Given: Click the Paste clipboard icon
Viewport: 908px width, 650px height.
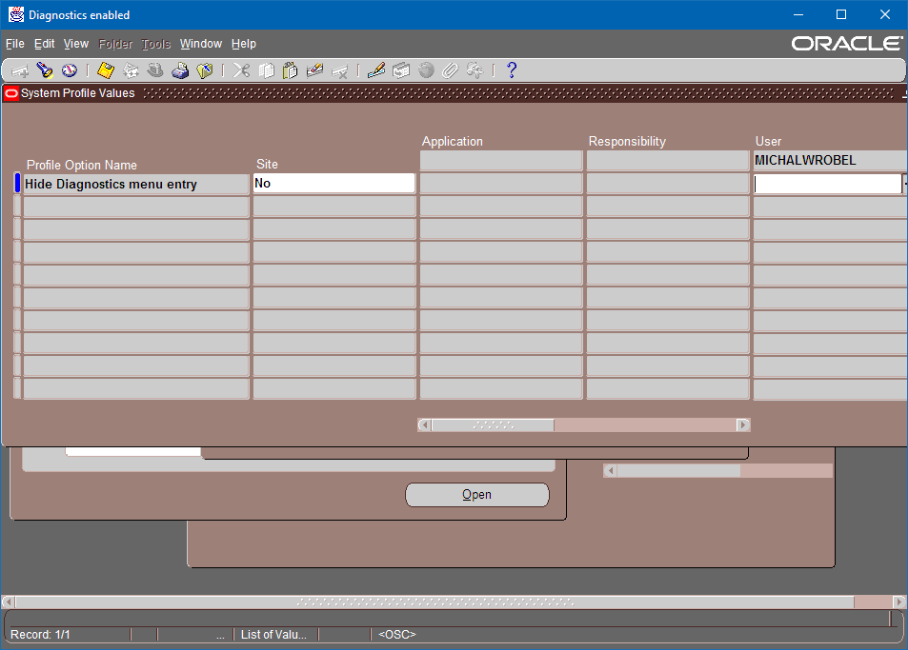Looking at the screenshot, I should (x=290, y=70).
